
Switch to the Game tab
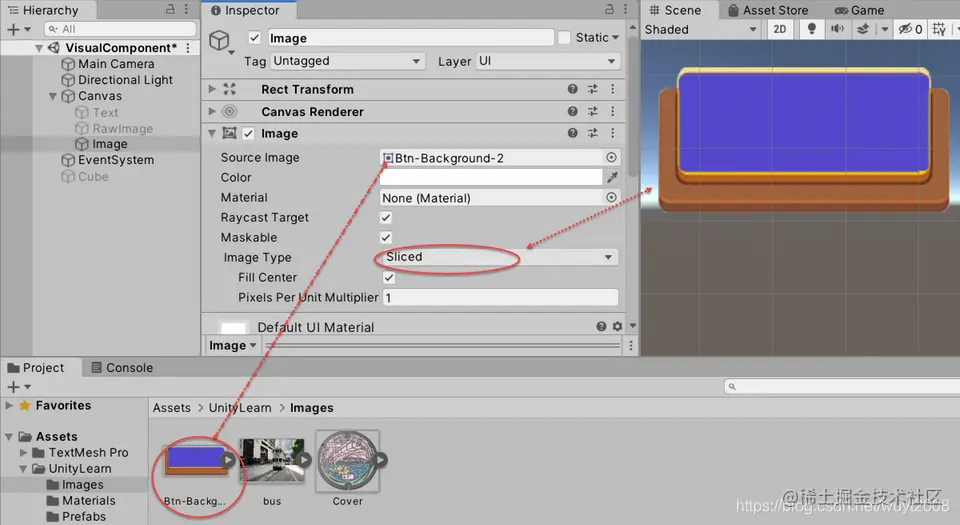[x=860, y=10]
